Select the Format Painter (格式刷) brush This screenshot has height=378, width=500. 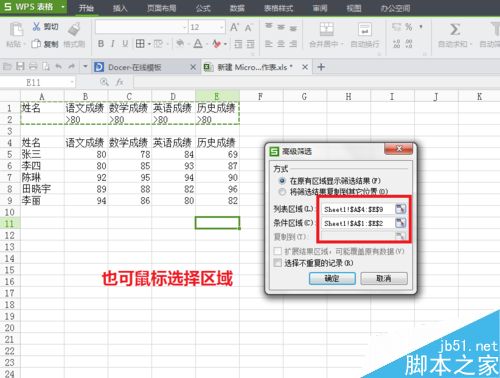pyautogui.click(x=74, y=29)
